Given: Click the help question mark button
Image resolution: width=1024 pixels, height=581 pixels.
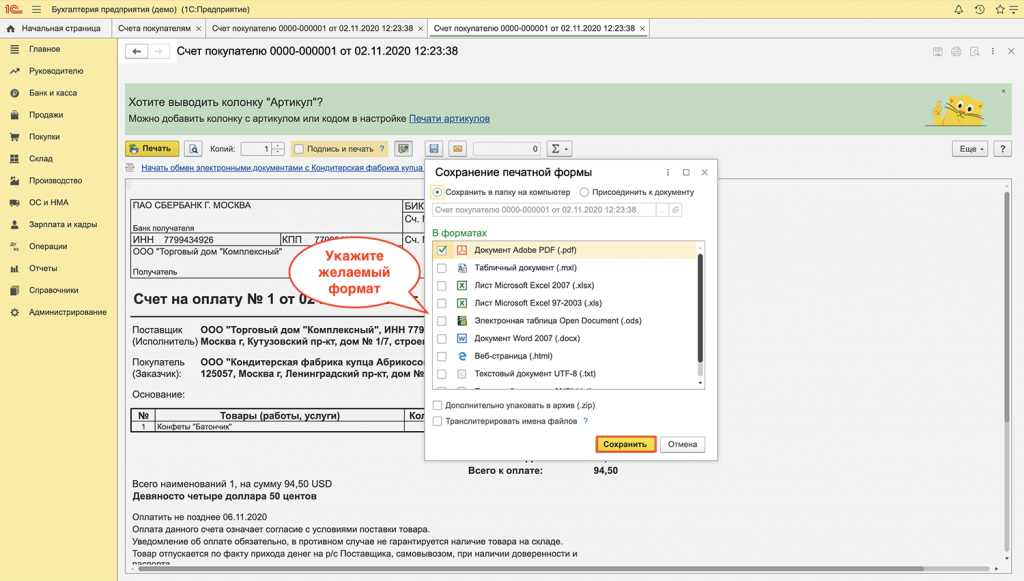Looking at the screenshot, I should pos(1002,149).
